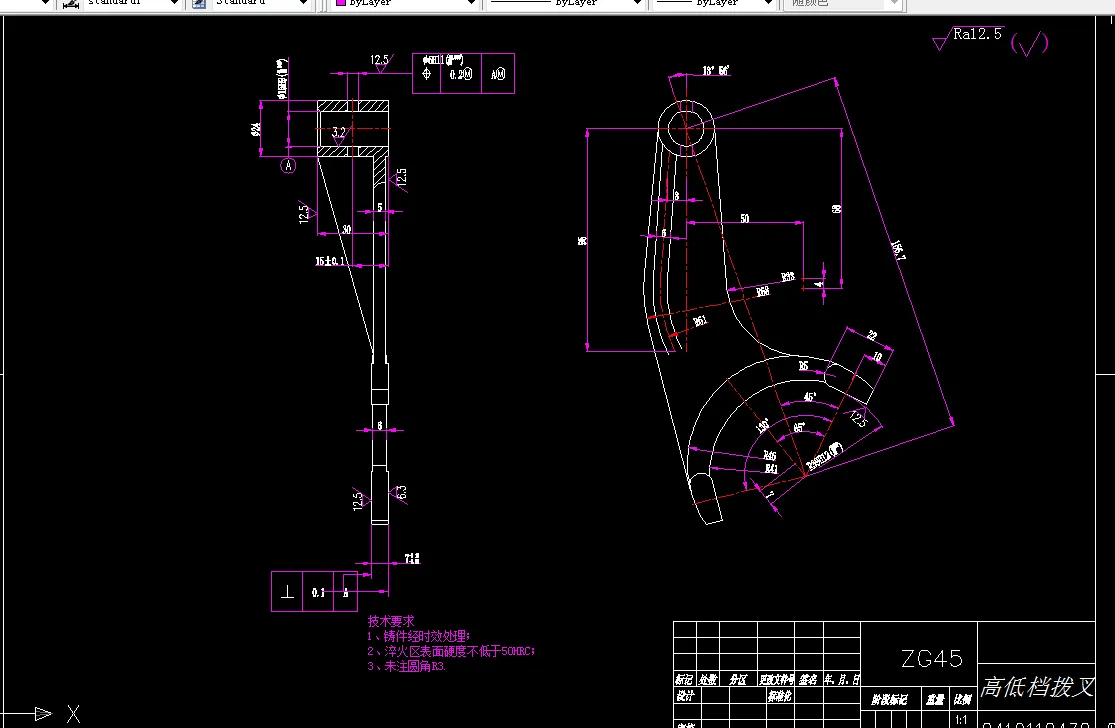Select the 65° angular dimension

pyautogui.click(x=799, y=428)
